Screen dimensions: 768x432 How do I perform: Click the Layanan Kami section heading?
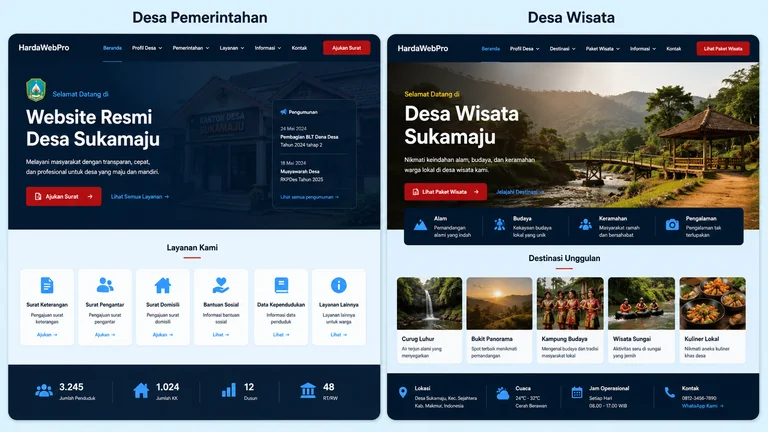click(192, 247)
